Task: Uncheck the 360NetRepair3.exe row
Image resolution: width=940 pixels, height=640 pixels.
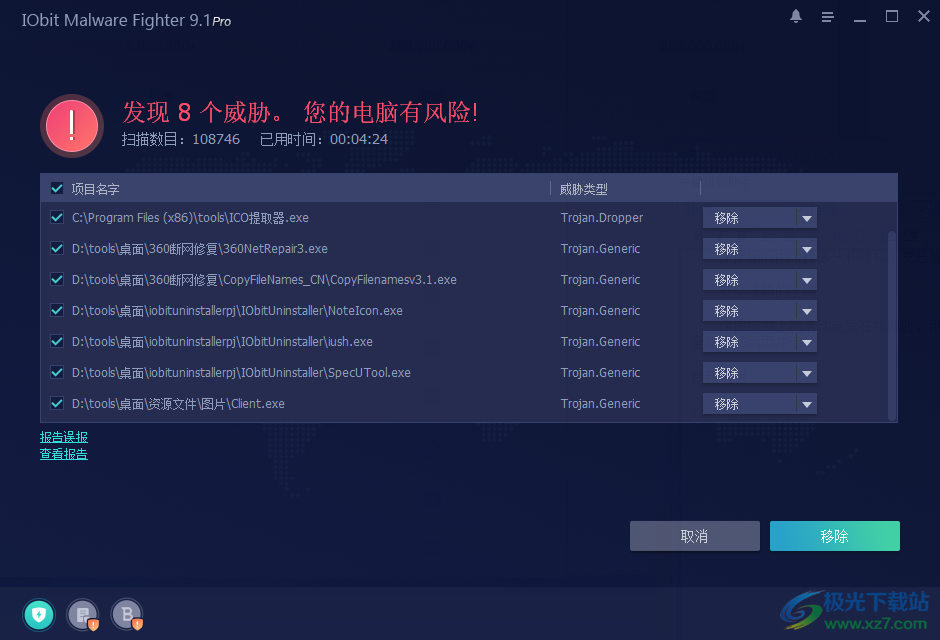Action: (x=57, y=249)
